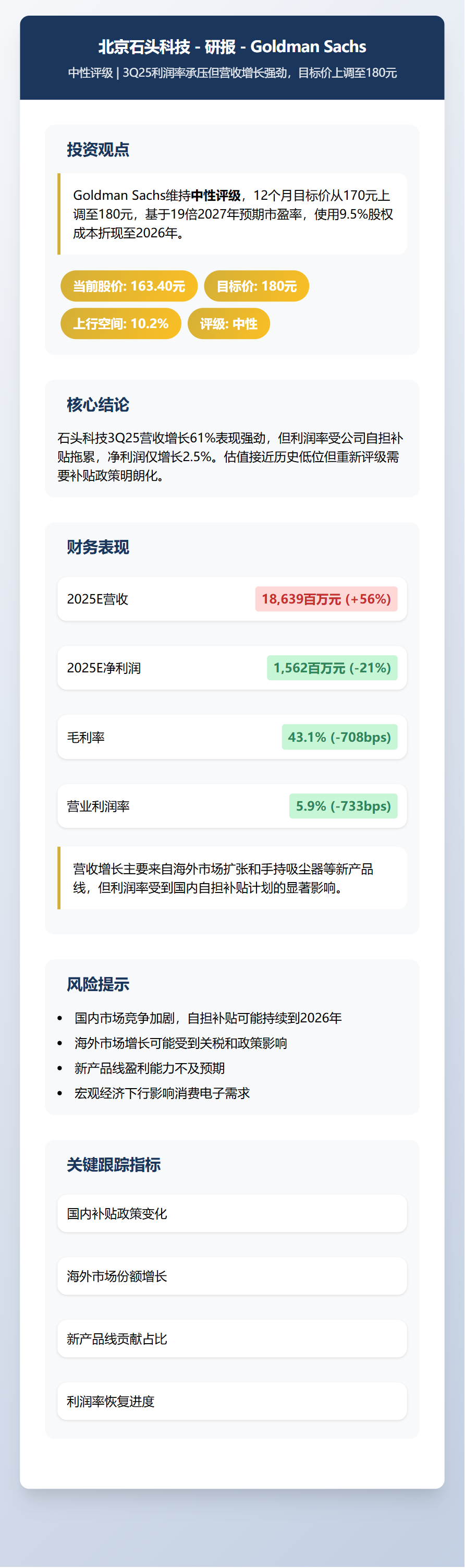Click the 2025E营收 value badge in red
The image size is (465, 1568).
[x=326, y=599]
